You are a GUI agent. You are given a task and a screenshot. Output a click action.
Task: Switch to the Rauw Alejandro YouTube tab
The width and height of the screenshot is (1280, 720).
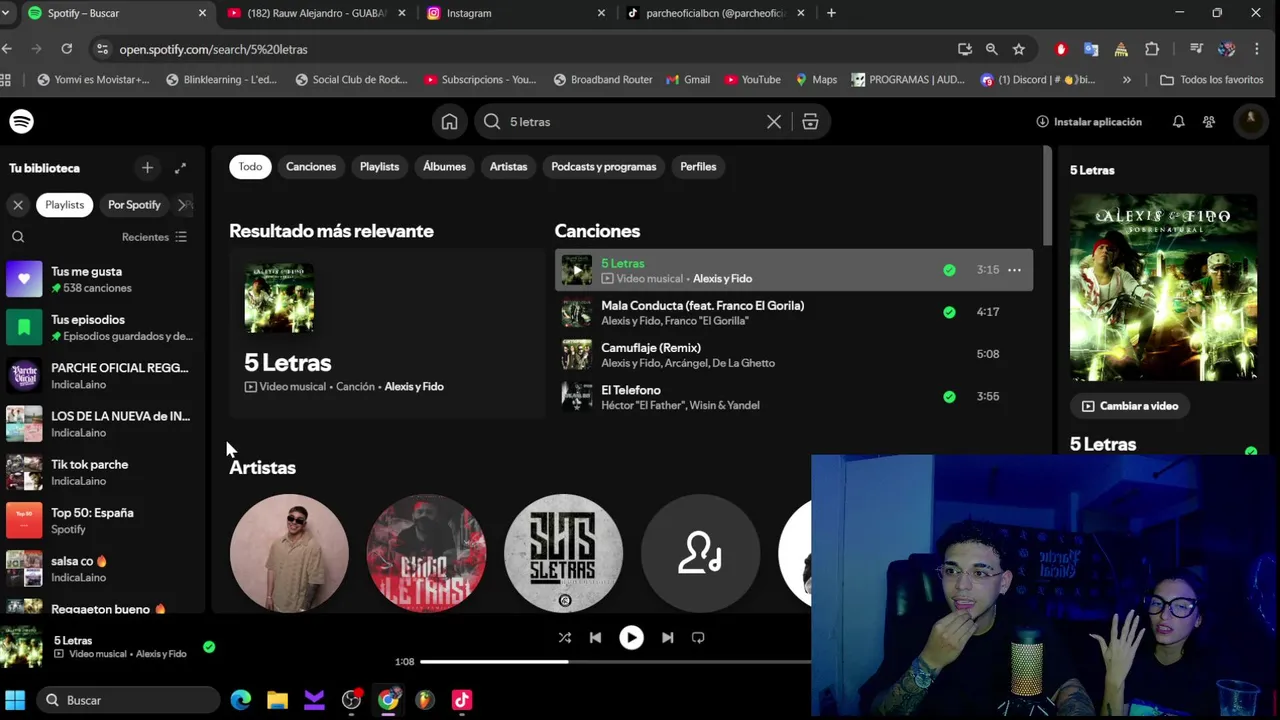316,13
